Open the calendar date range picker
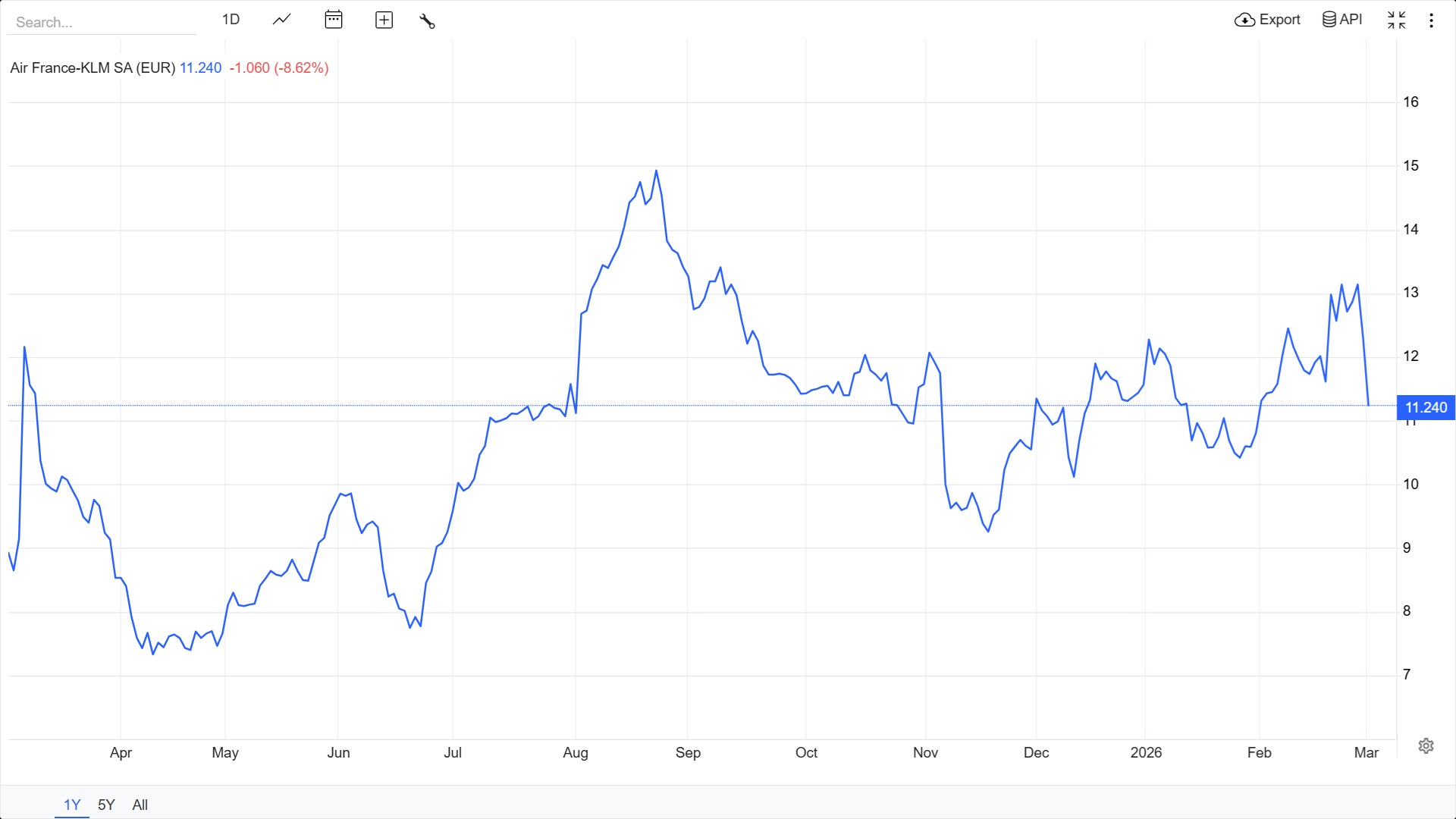This screenshot has width=1456, height=819. (x=334, y=20)
